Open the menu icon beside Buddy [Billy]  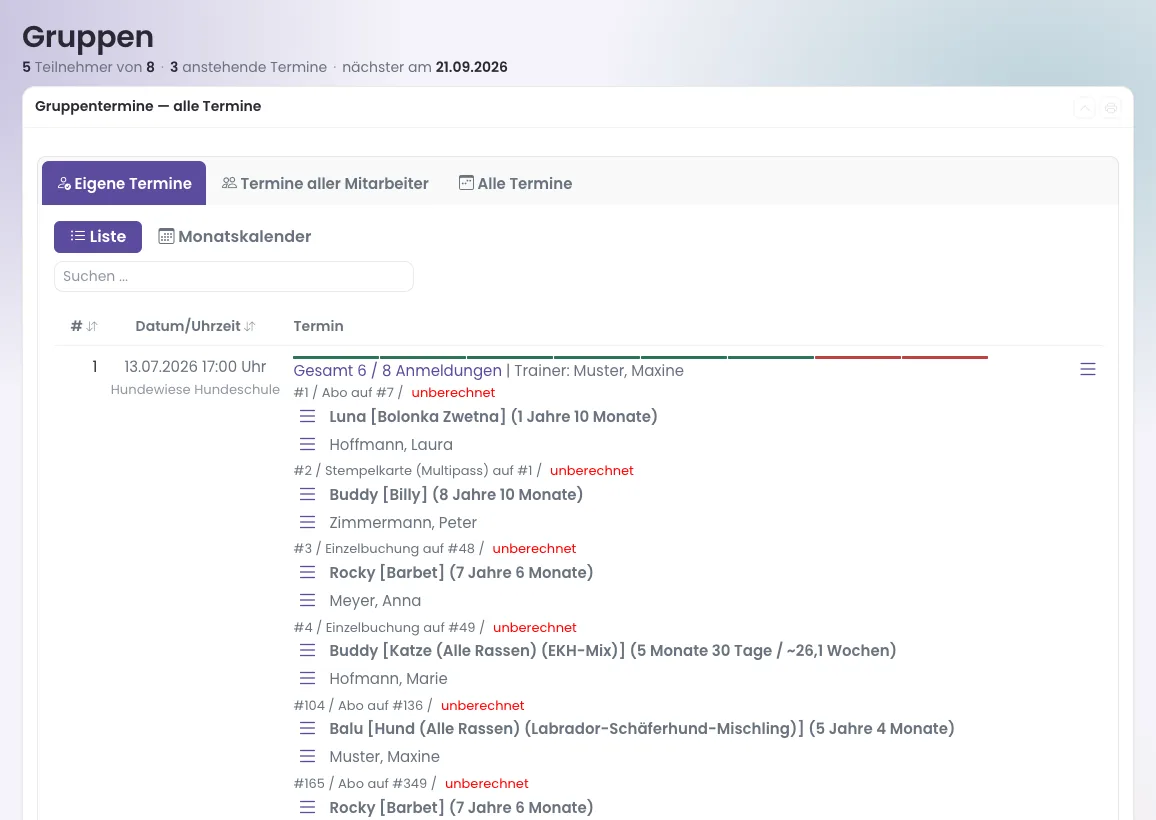pos(307,495)
